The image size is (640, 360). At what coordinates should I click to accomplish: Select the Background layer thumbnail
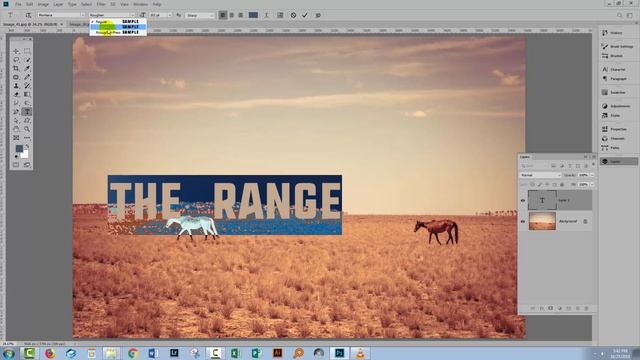coord(542,221)
